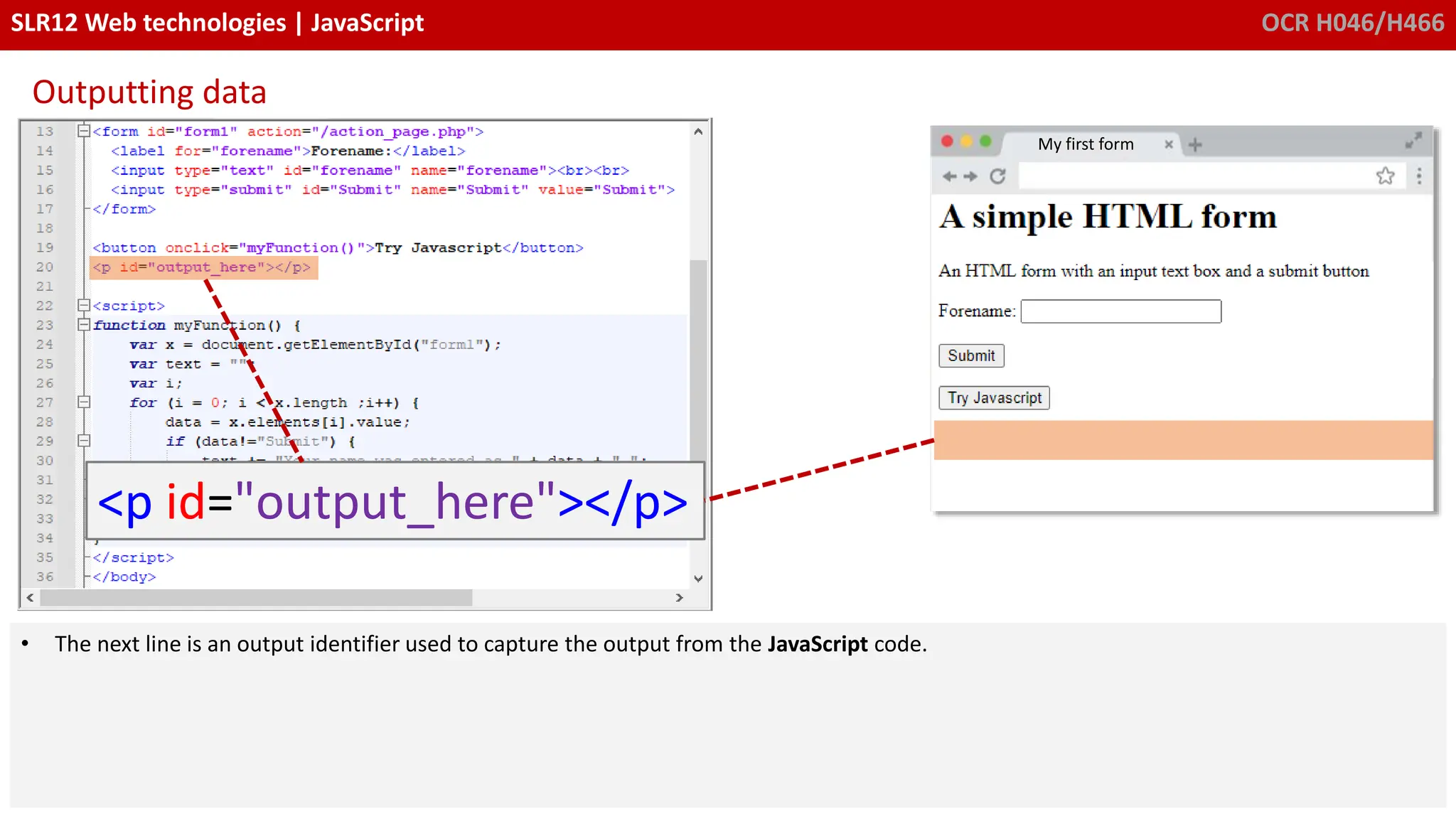Click the browser fullscreen expand icon
The height and width of the screenshot is (819, 1456).
1413,140
